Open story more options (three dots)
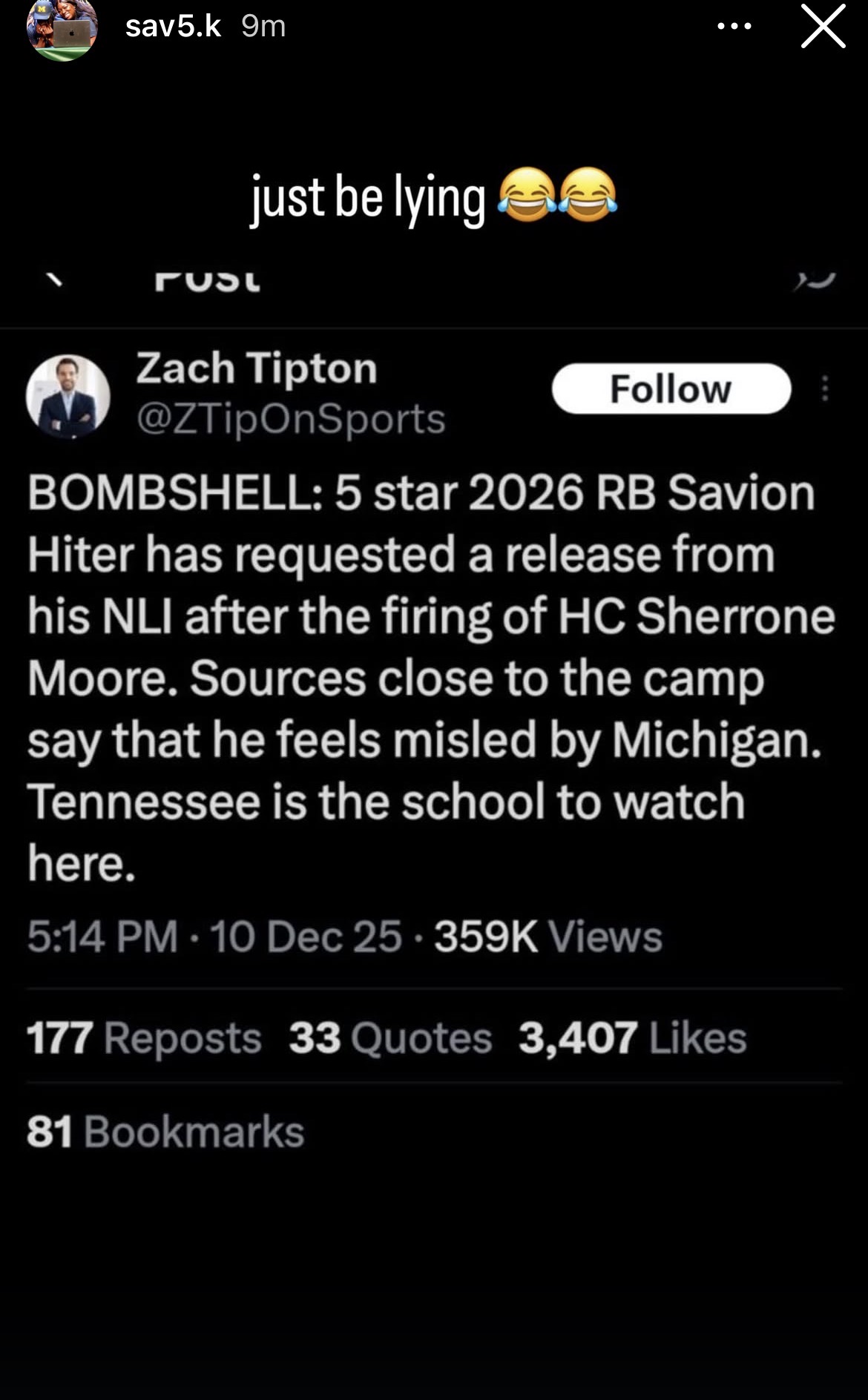 pos(734,27)
